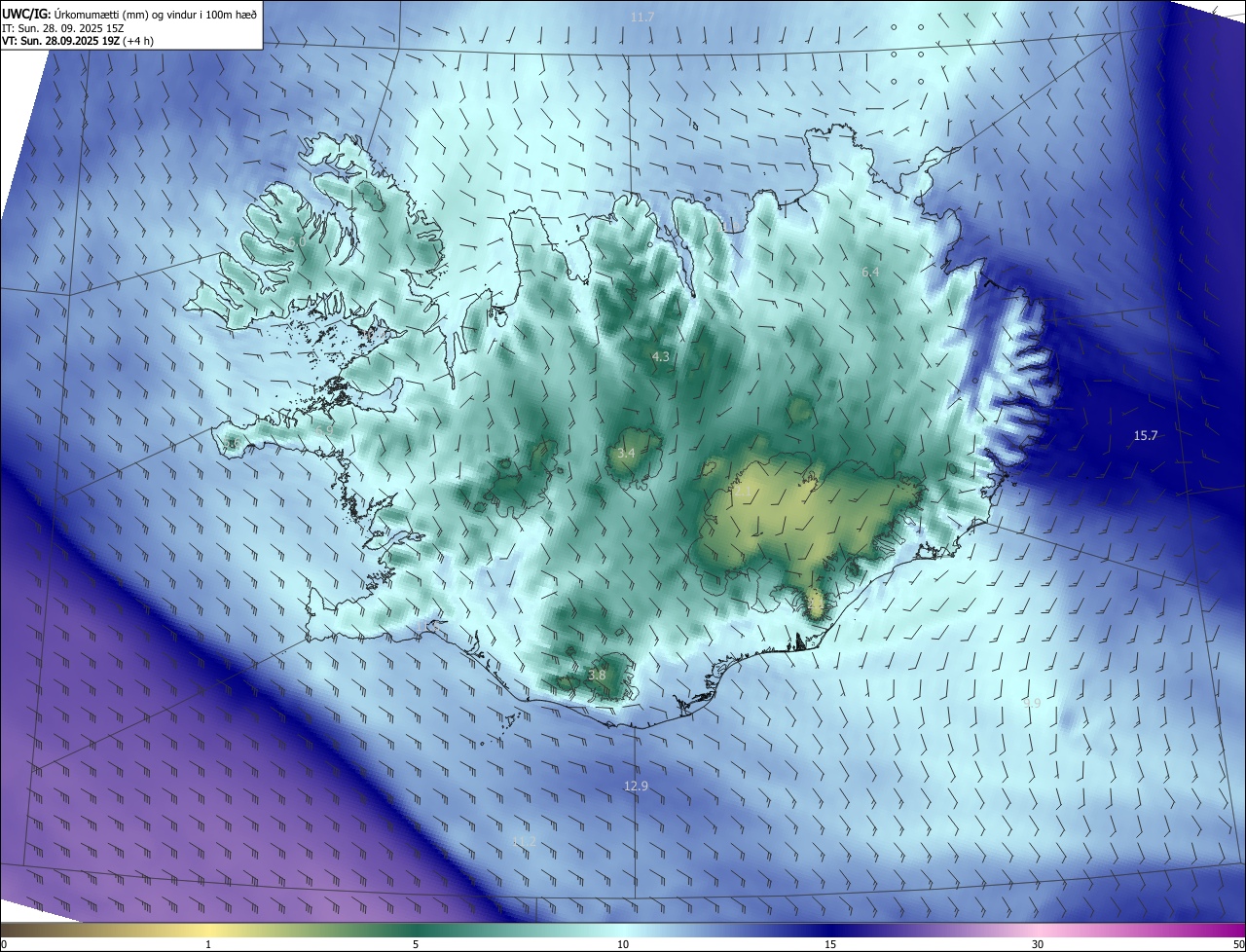Click the '5' tick label on the colorbar
The height and width of the screenshot is (952, 1246).
(416, 944)
